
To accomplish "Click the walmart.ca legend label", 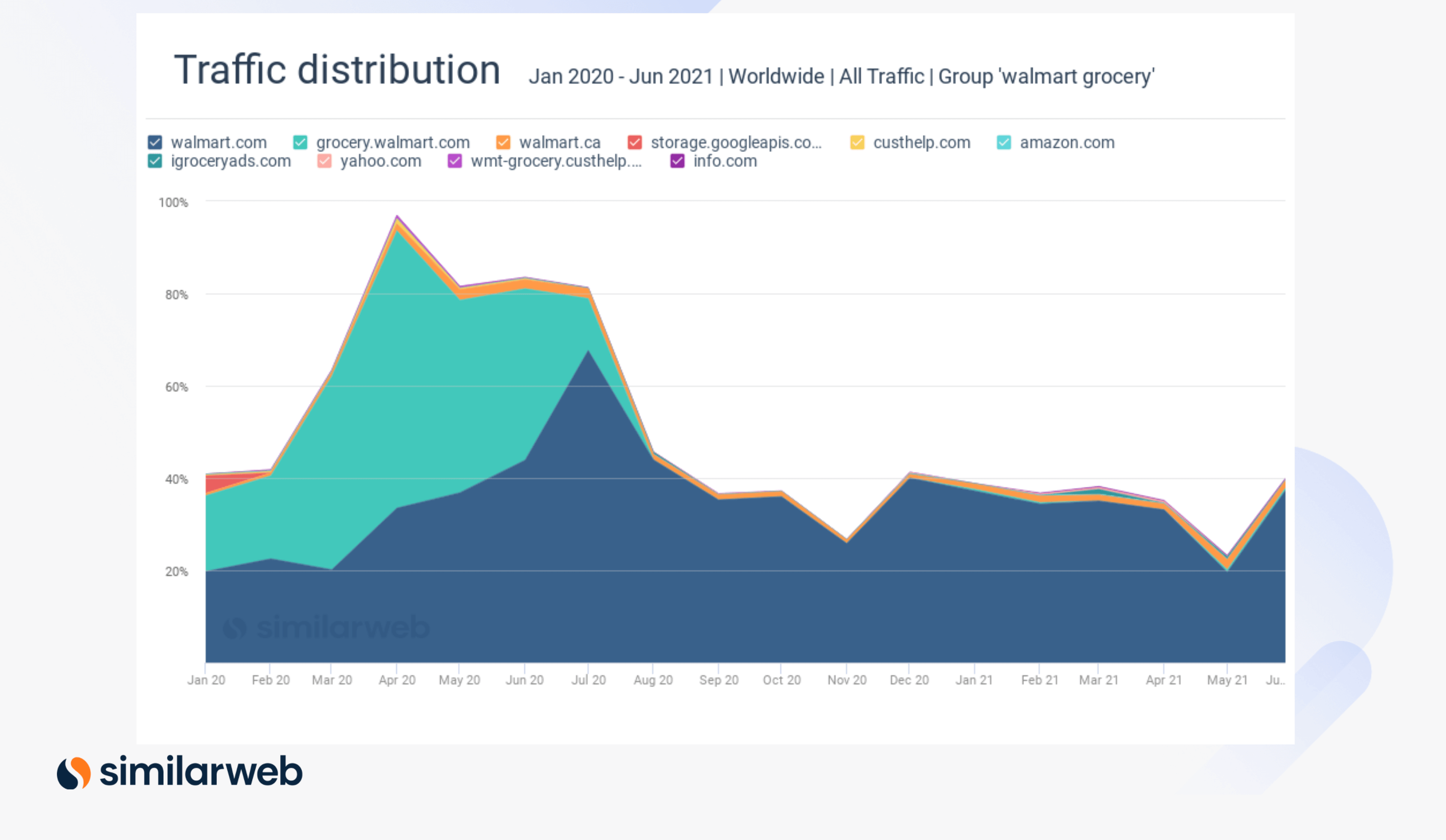I will click(x=560, y=142).
